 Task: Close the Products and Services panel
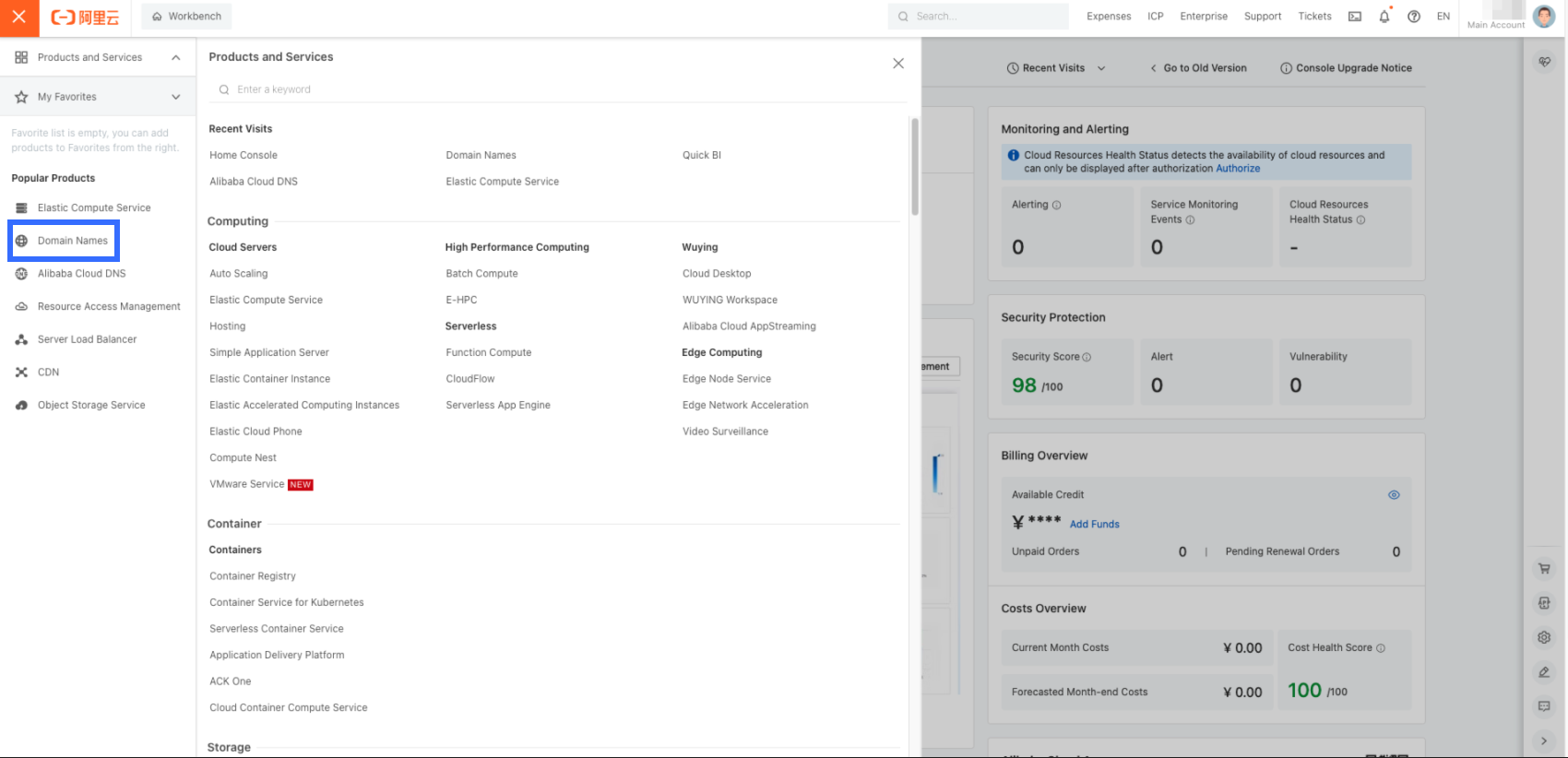coord(897,64)
